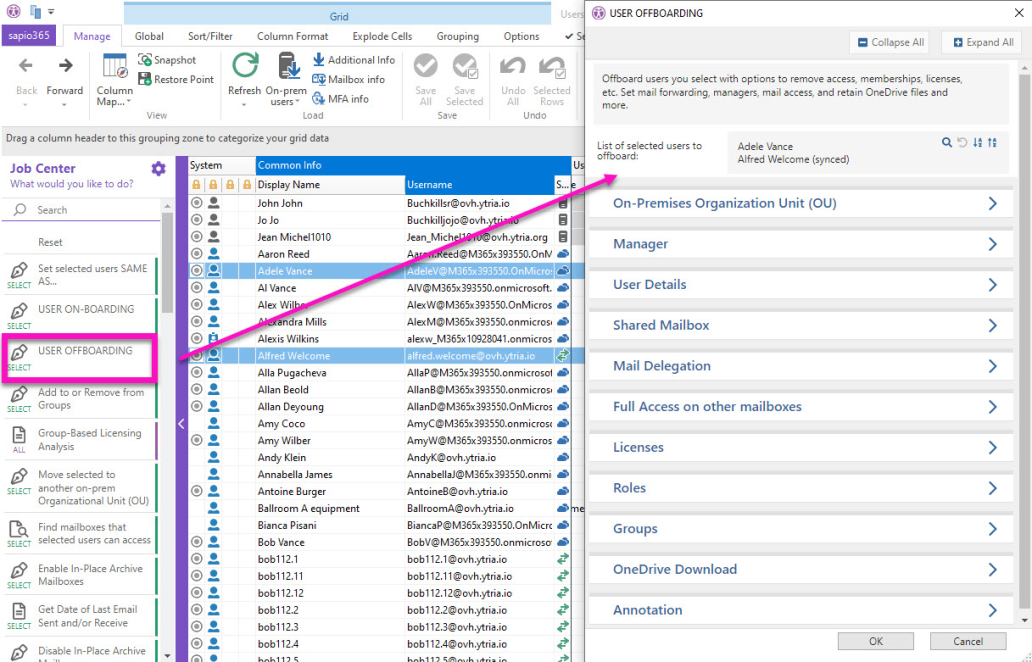This screenshot has height=662, width=1032.
Task: Click the Username column header
Action: point(479,185)
